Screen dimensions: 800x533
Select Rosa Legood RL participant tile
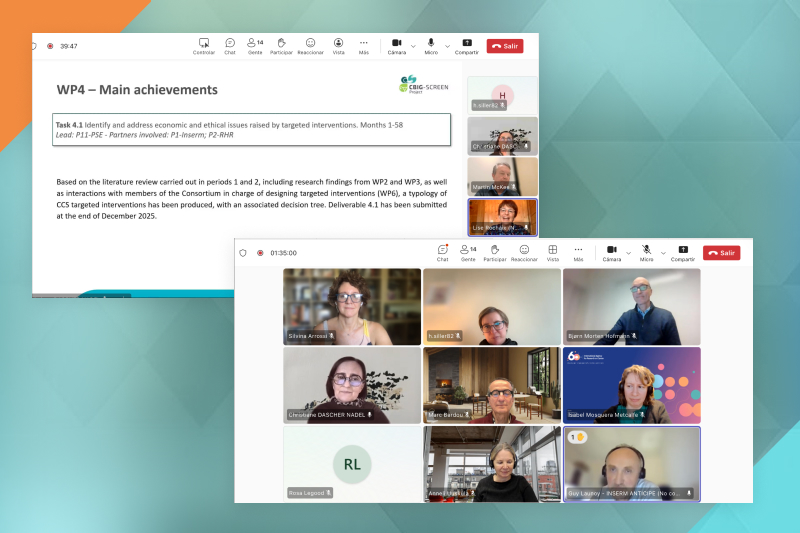(352, 464)
